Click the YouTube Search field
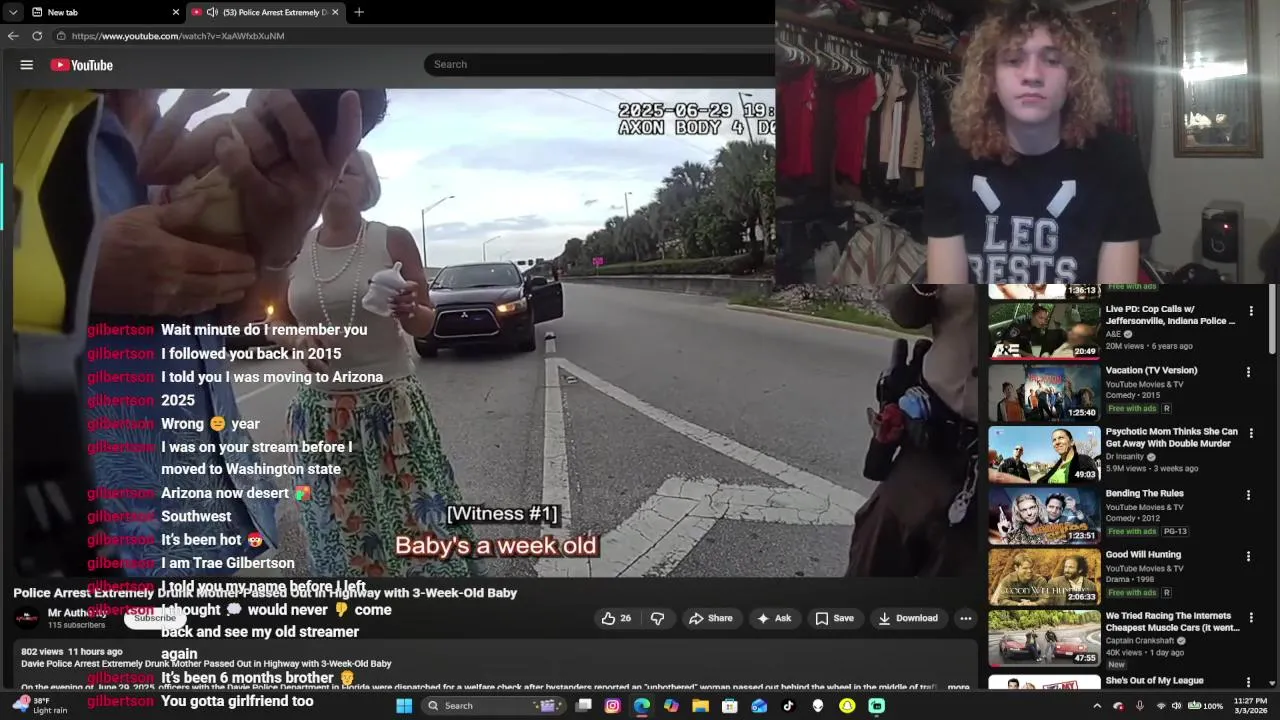This screenshot has height=720, width=1280. (600, 64)
